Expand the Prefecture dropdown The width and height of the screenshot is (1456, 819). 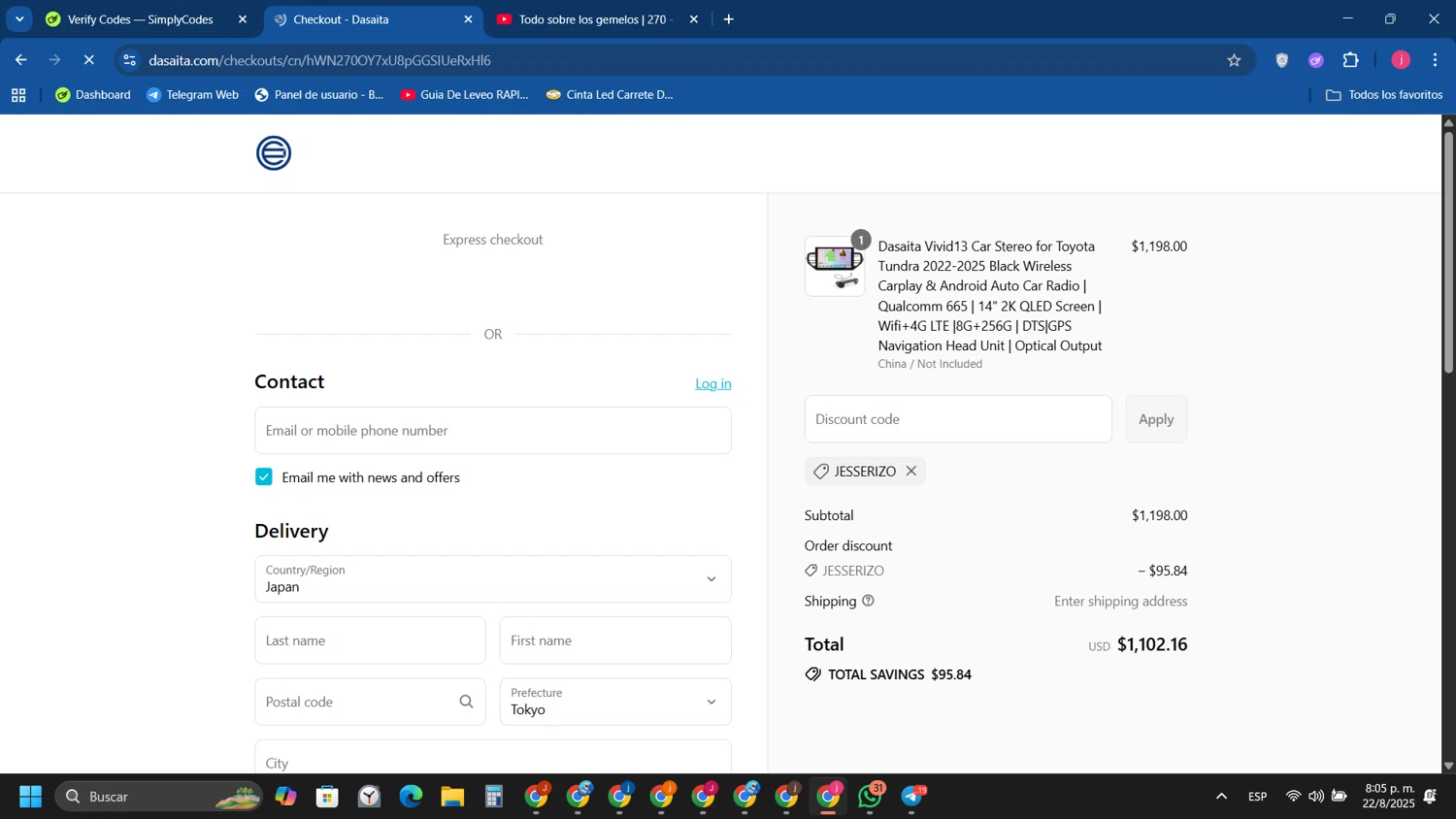click(615, 702)
